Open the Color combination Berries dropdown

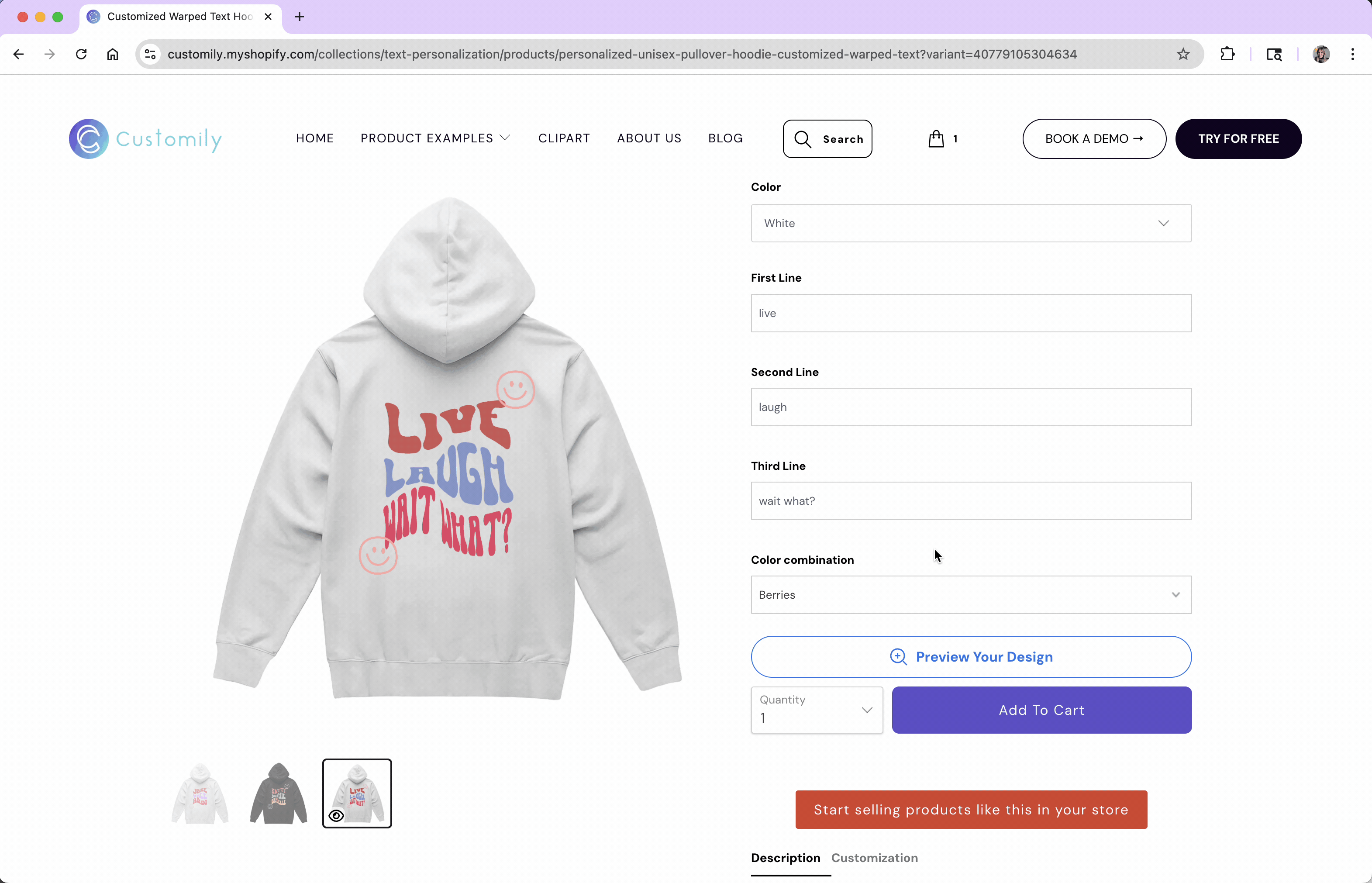click(x=971, y=595)
